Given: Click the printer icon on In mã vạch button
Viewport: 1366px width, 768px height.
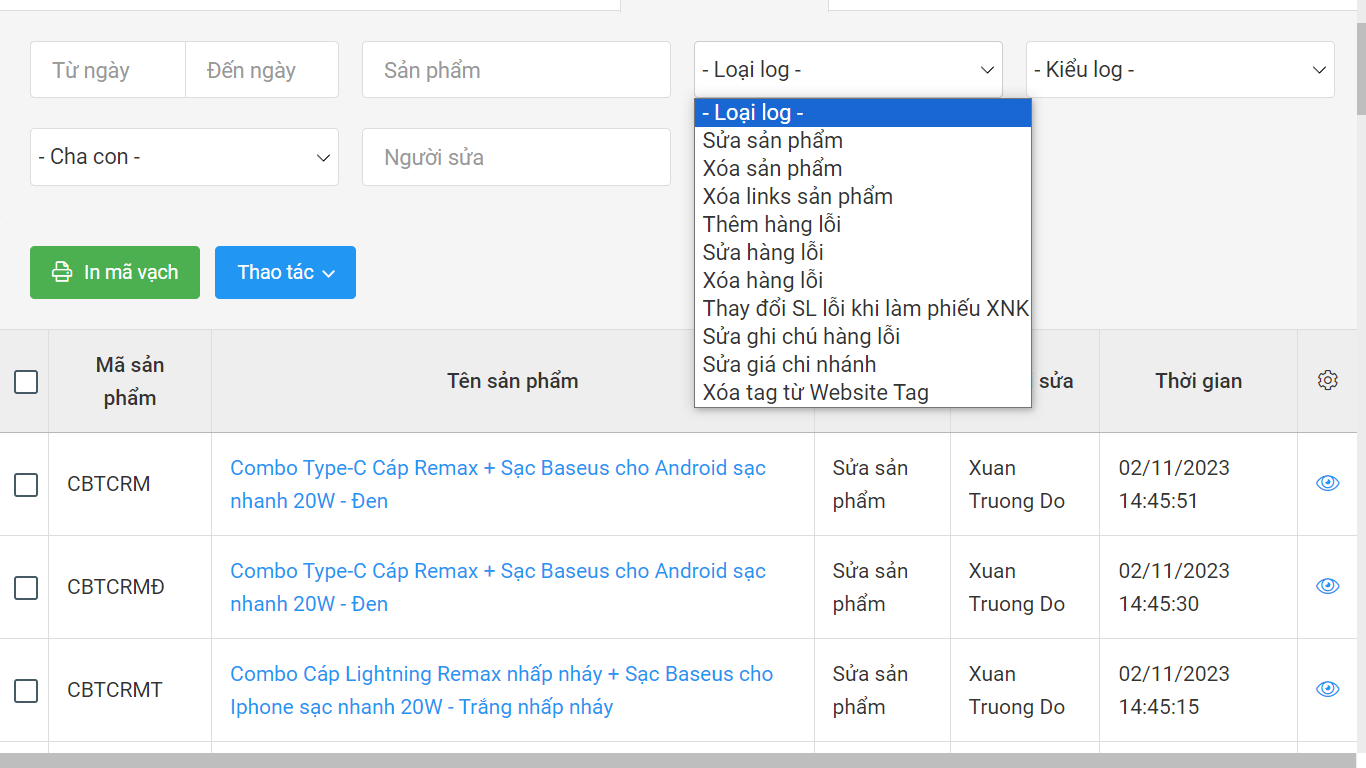Looking at the screenshot, I should point(62,272).
